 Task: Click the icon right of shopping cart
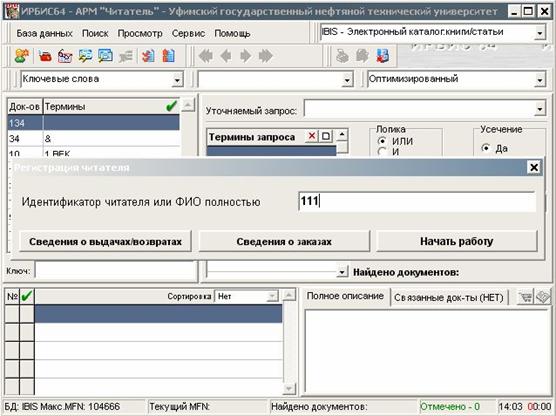(x=542, y=297)
